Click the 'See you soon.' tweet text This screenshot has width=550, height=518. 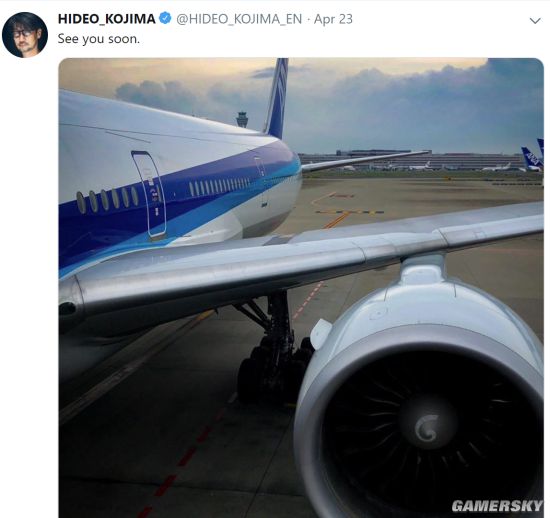pyautogui.click(x=99, y=39)
